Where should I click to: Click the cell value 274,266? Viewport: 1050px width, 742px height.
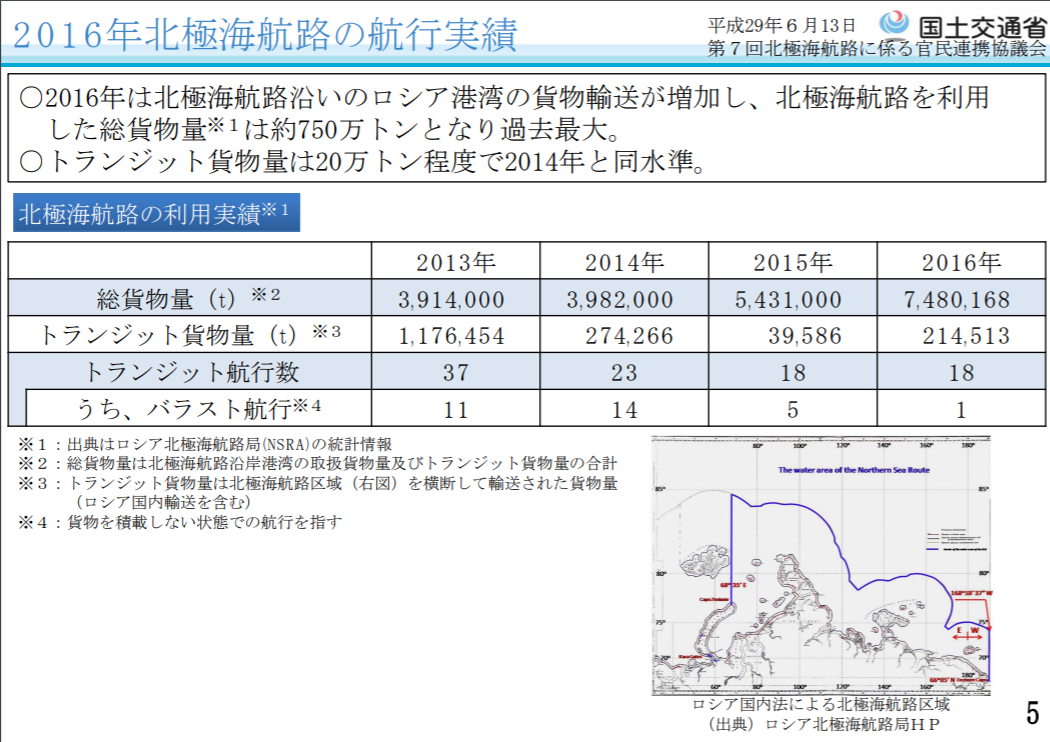629,336
